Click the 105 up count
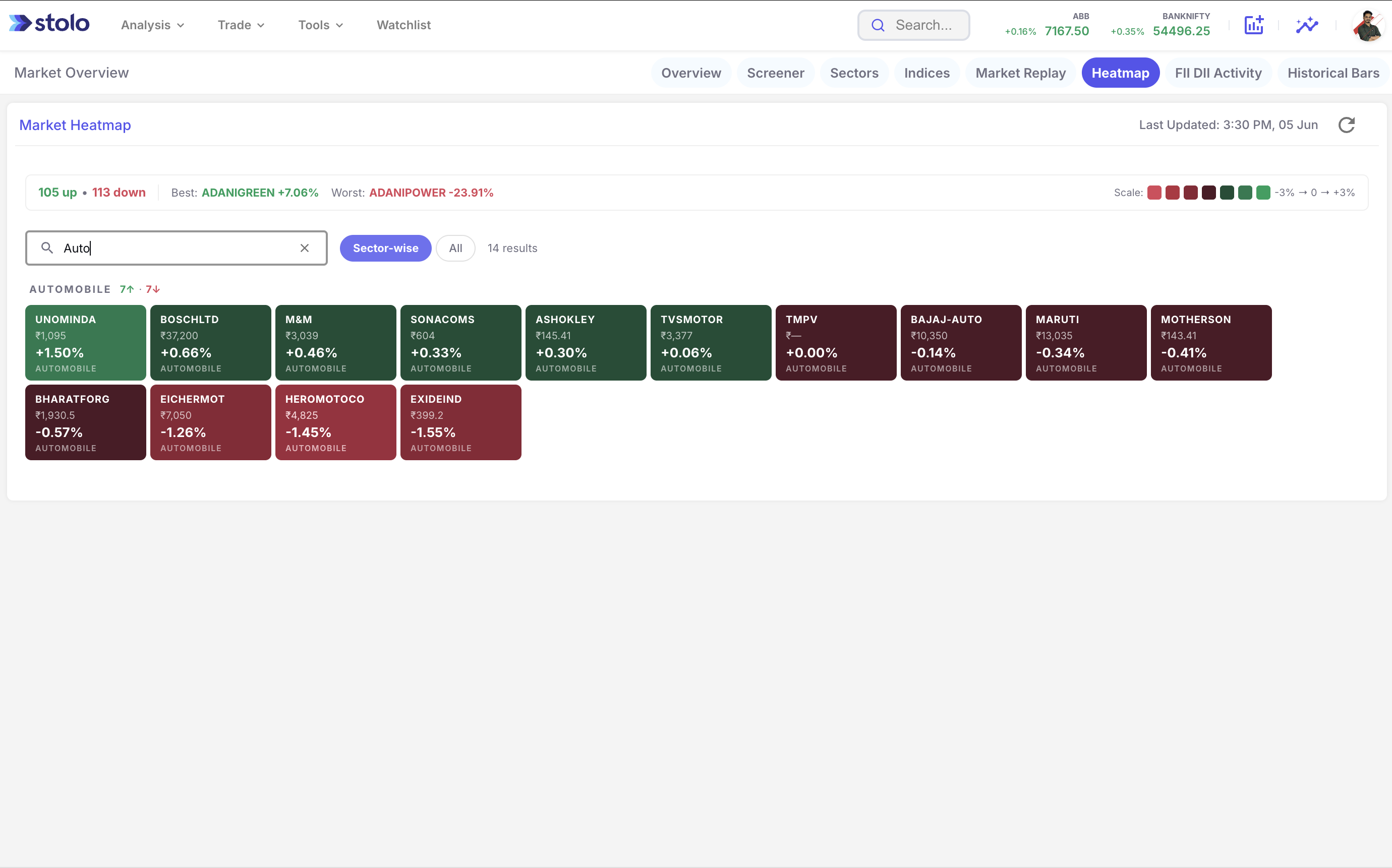Screen dimensions: 1392x868 [57, 193]
